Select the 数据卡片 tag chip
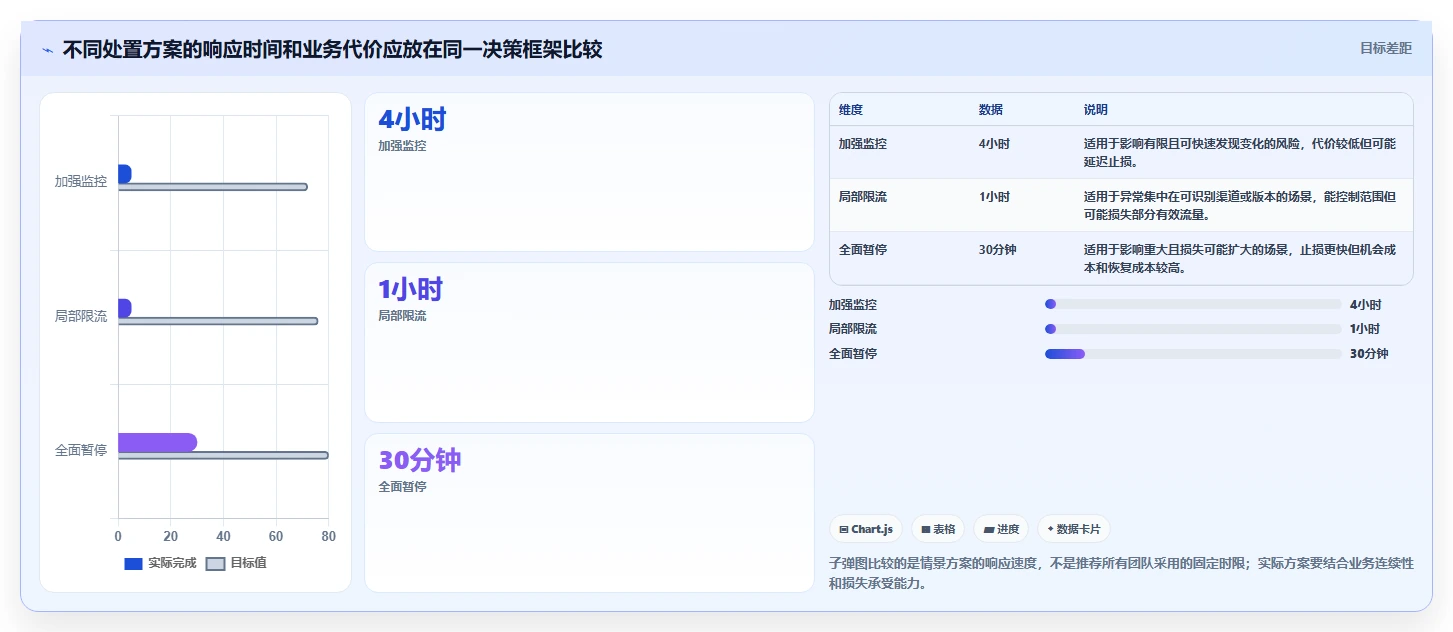This screenshot has width=1453, height=632. (1074, 529)
